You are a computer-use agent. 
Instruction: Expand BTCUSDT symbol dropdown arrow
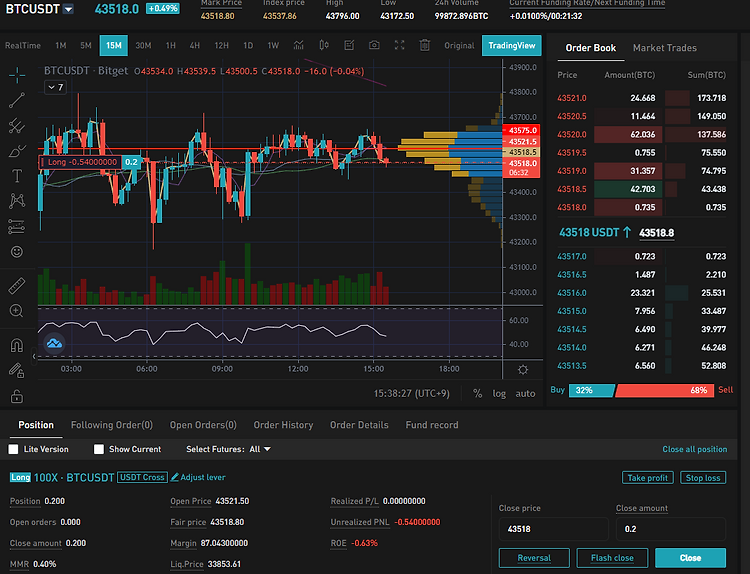click(x=68, y=9)
